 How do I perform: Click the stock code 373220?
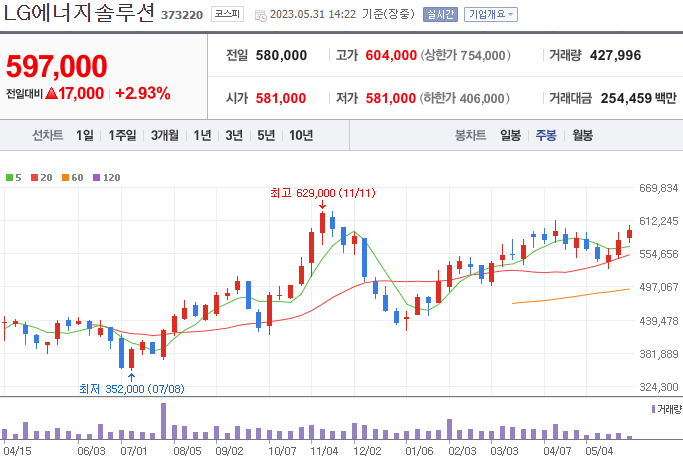point(182,15)
